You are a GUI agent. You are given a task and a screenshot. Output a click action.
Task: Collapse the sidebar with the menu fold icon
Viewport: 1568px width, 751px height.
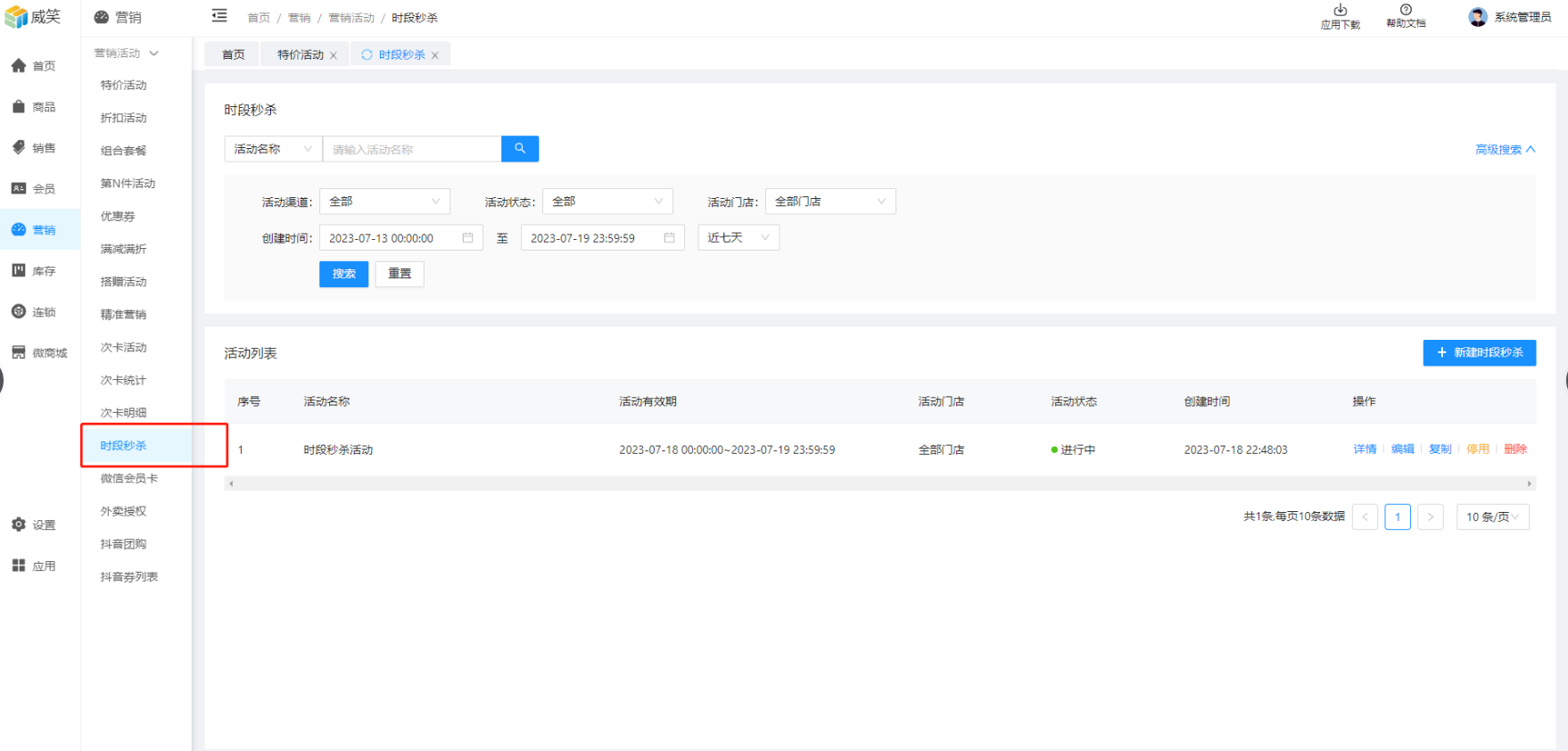(x=219, y=16)
